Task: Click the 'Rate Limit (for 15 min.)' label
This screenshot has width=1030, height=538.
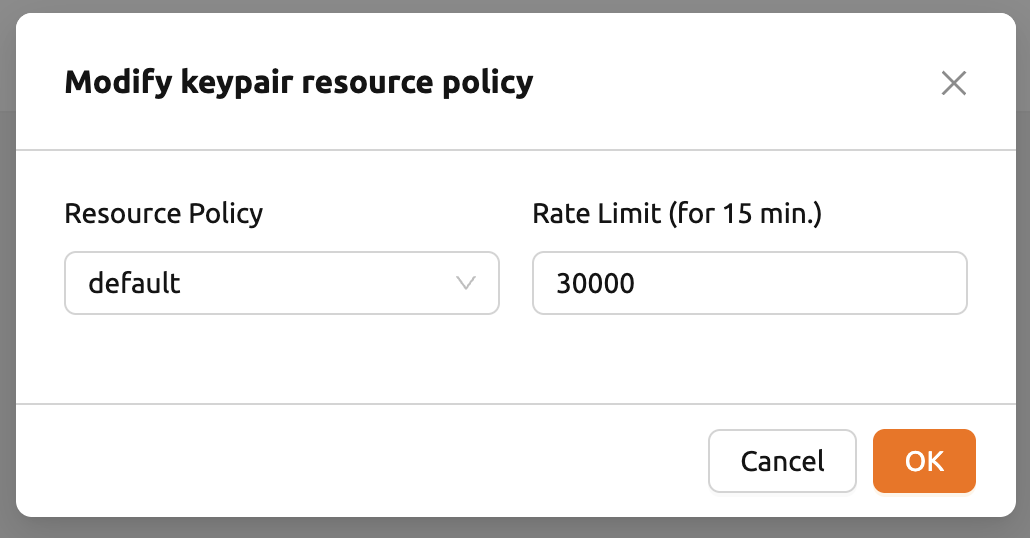Action: click(x=677, y=213)
